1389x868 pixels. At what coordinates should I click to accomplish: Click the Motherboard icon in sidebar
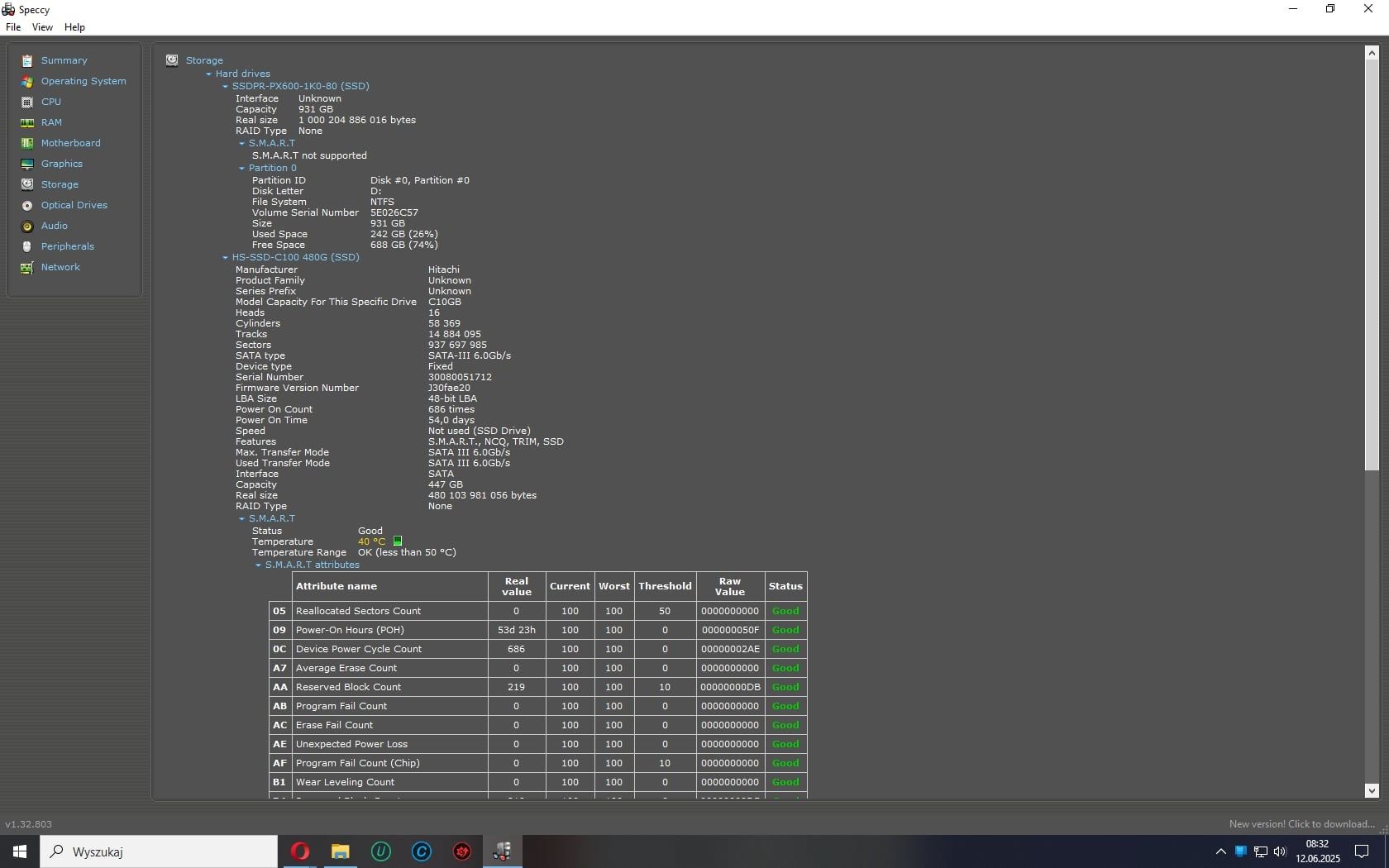[27, 143]
